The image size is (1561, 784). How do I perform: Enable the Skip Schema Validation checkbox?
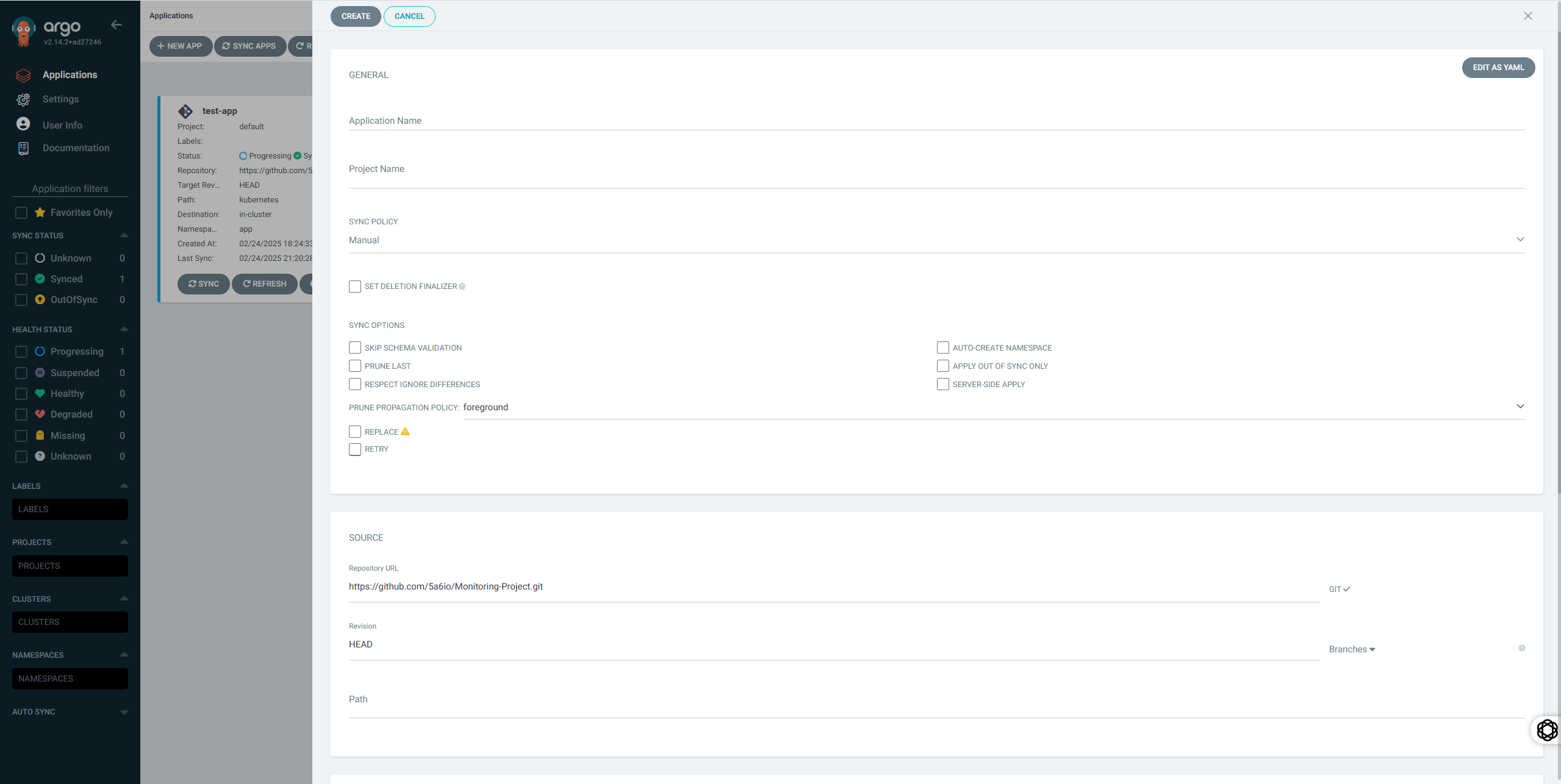pyautogui.click(x=355, y=347)
